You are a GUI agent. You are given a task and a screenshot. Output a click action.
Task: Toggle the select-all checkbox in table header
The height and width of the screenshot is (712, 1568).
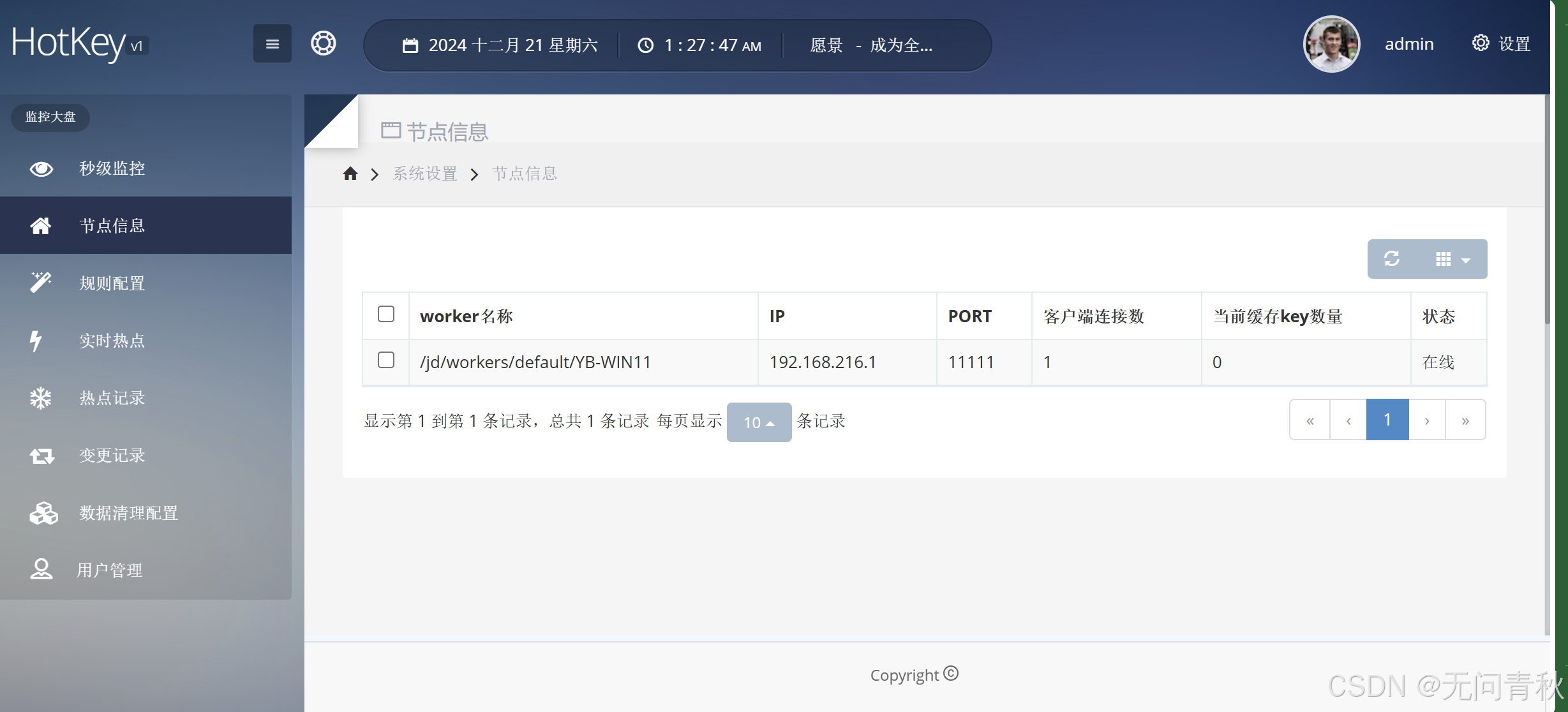tap(385, 315)
